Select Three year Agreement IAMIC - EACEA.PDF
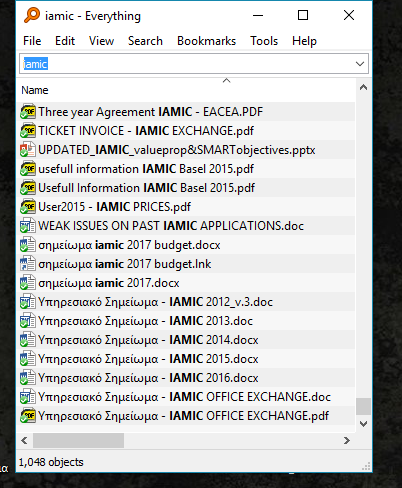The height and width of the screenshot is (488, 402). 151,112
